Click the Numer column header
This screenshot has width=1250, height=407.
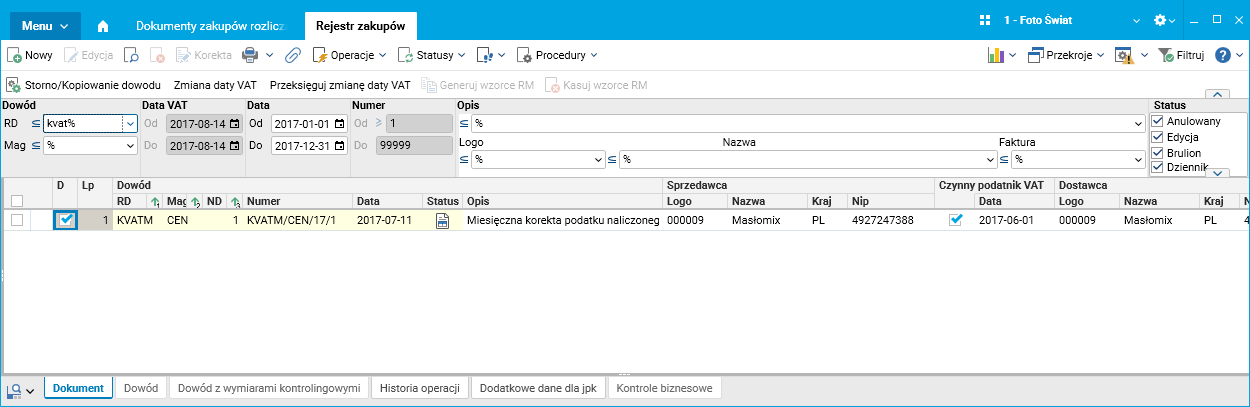[298, 201]
